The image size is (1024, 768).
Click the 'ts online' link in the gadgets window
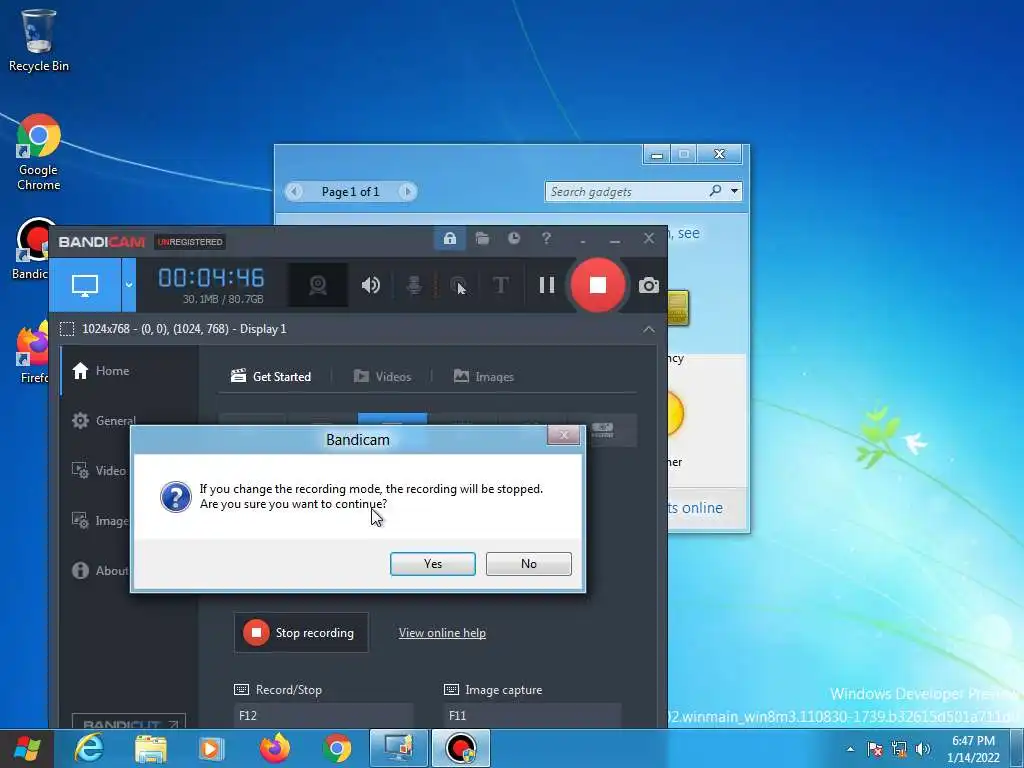click(695, 507)
